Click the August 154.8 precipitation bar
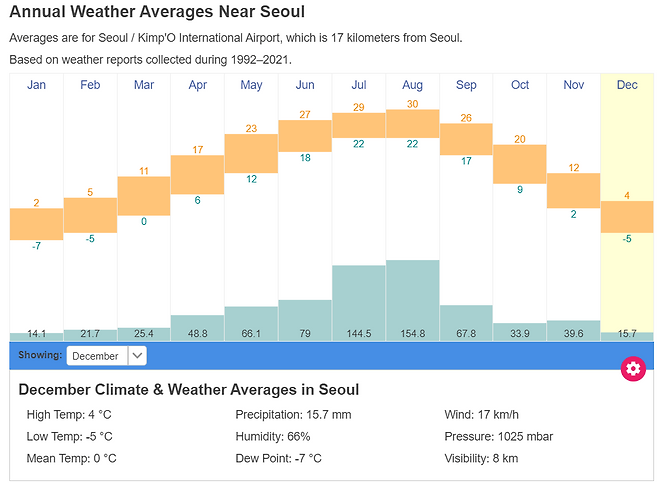658x483 pixels. 412,298
